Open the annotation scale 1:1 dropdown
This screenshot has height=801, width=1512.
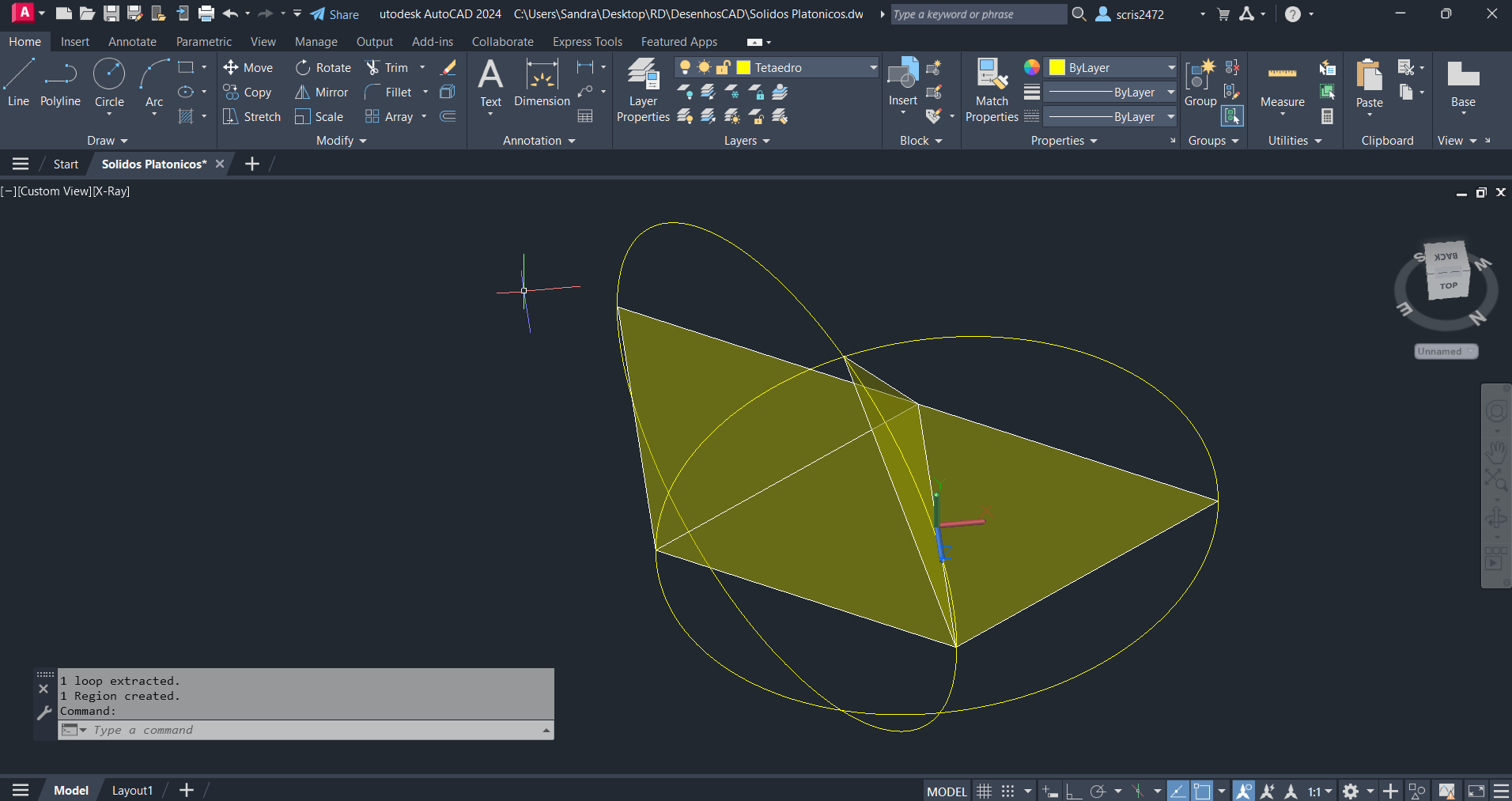tap(1320, 791)
